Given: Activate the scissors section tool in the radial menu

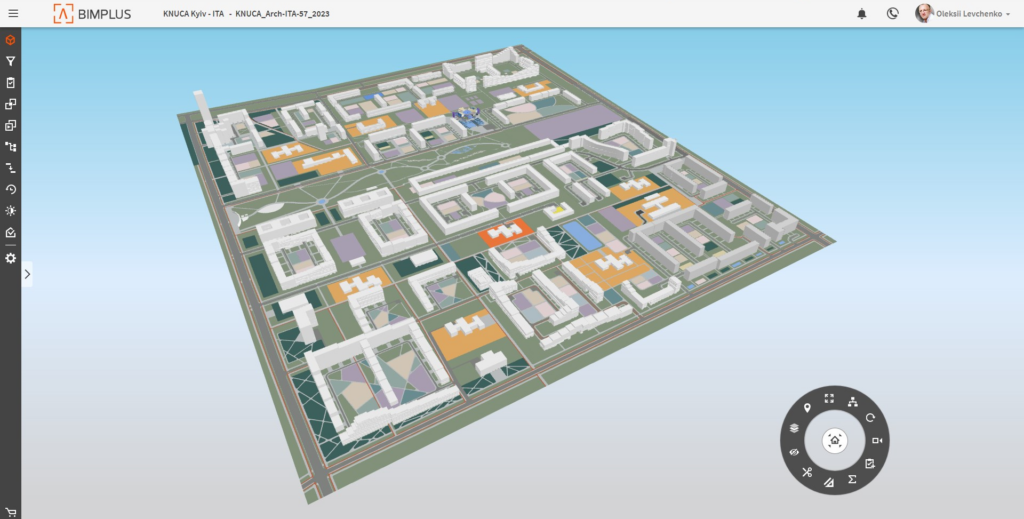Looking at the screenshot, I should tap(807, 472).
